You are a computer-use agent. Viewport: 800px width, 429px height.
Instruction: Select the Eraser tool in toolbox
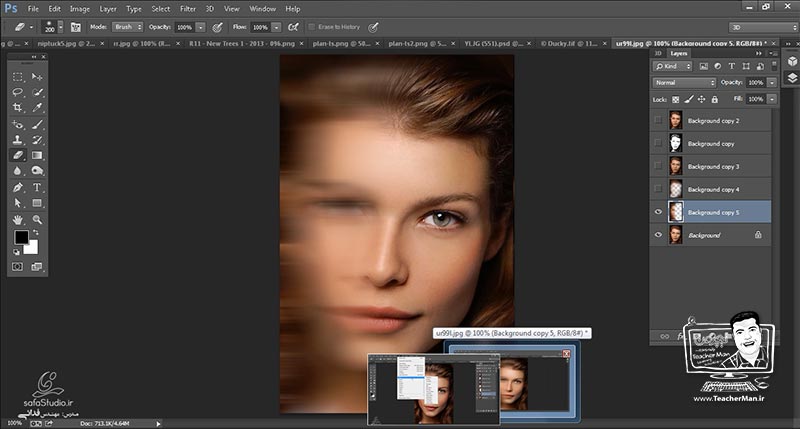click(x=18, y=155)
